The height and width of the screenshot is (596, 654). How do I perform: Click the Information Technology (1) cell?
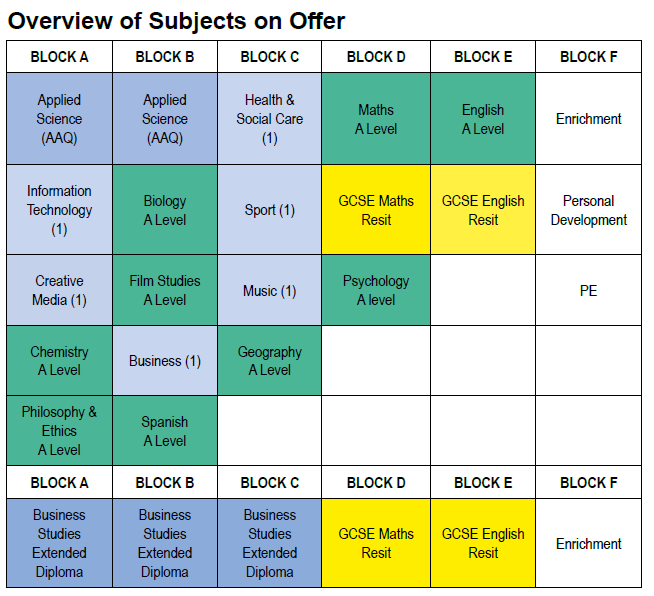pyautogui.click(x=59, y=210)
